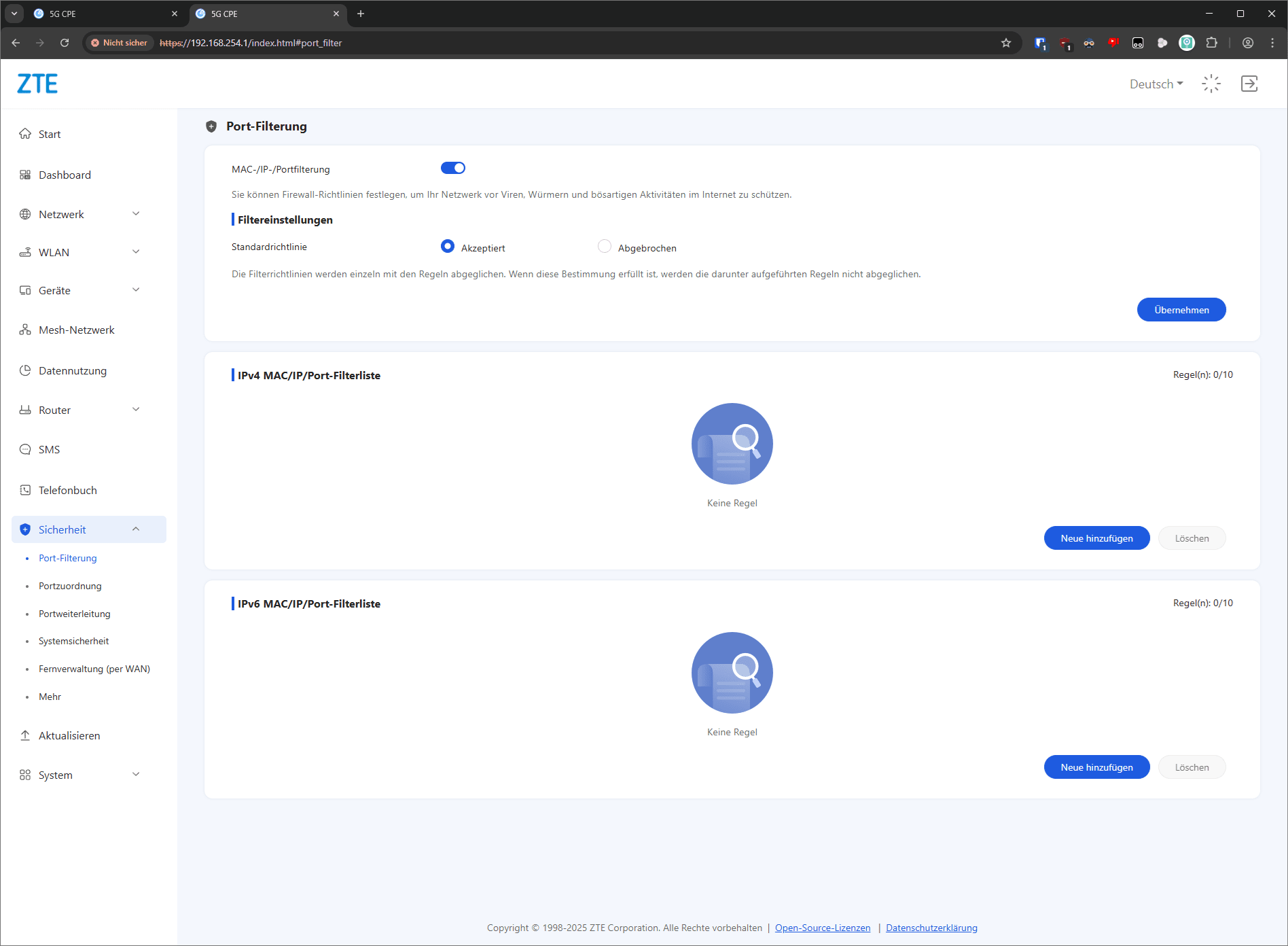The width and height of the screenshot is (1288, 946).
Task: Toggle MAC-/IP-/Portfilterung switch
Action: click(x=453, y=168)
